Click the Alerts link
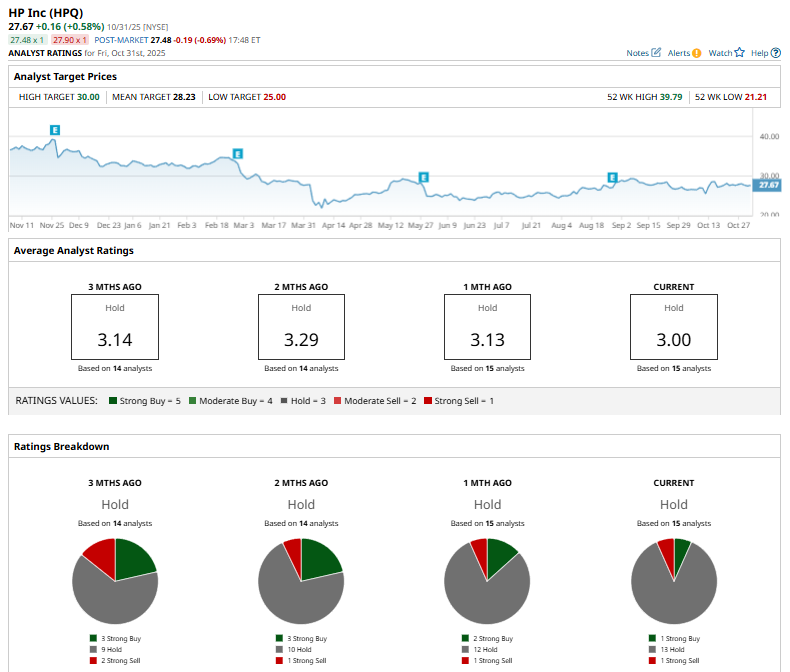Viewport: 790px width, 672px height. point(679,53)
